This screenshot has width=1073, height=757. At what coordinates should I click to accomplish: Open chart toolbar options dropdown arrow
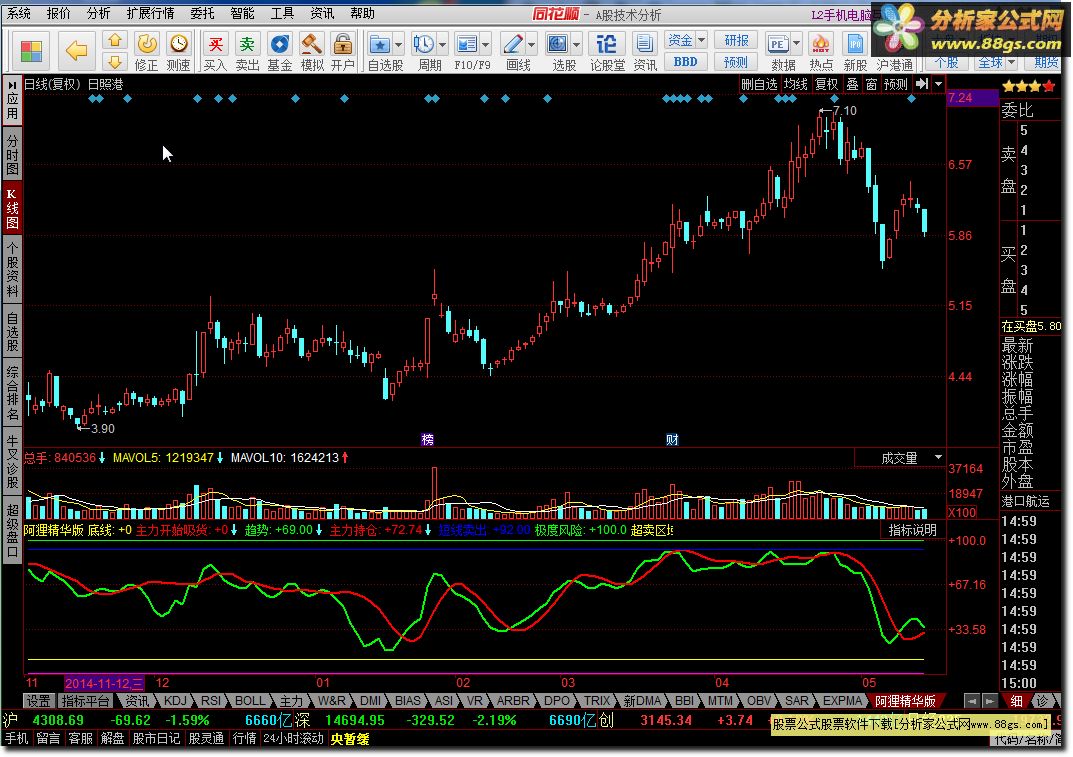point(938,84)
